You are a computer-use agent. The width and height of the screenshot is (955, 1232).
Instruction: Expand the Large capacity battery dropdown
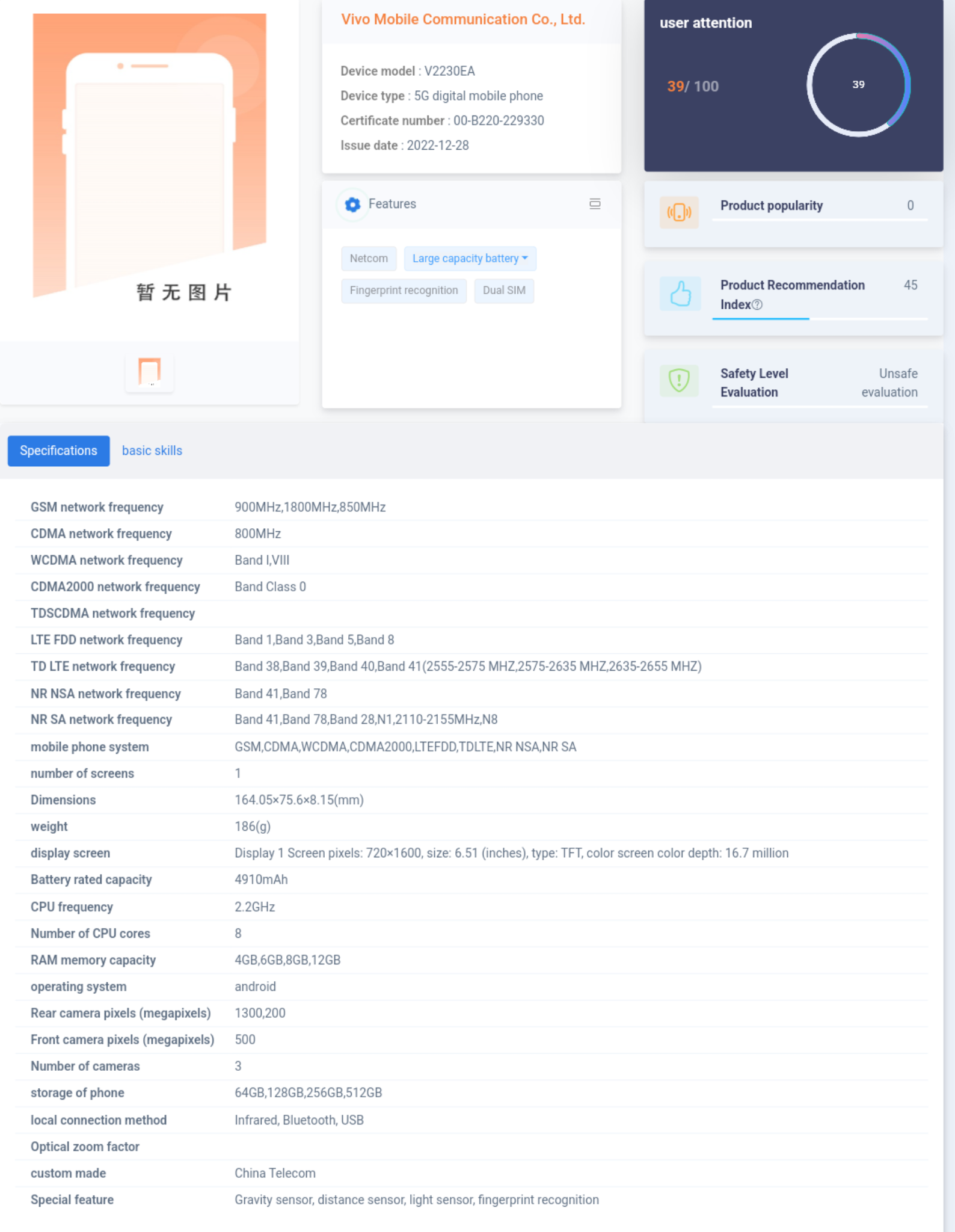(x=470, y=259)
